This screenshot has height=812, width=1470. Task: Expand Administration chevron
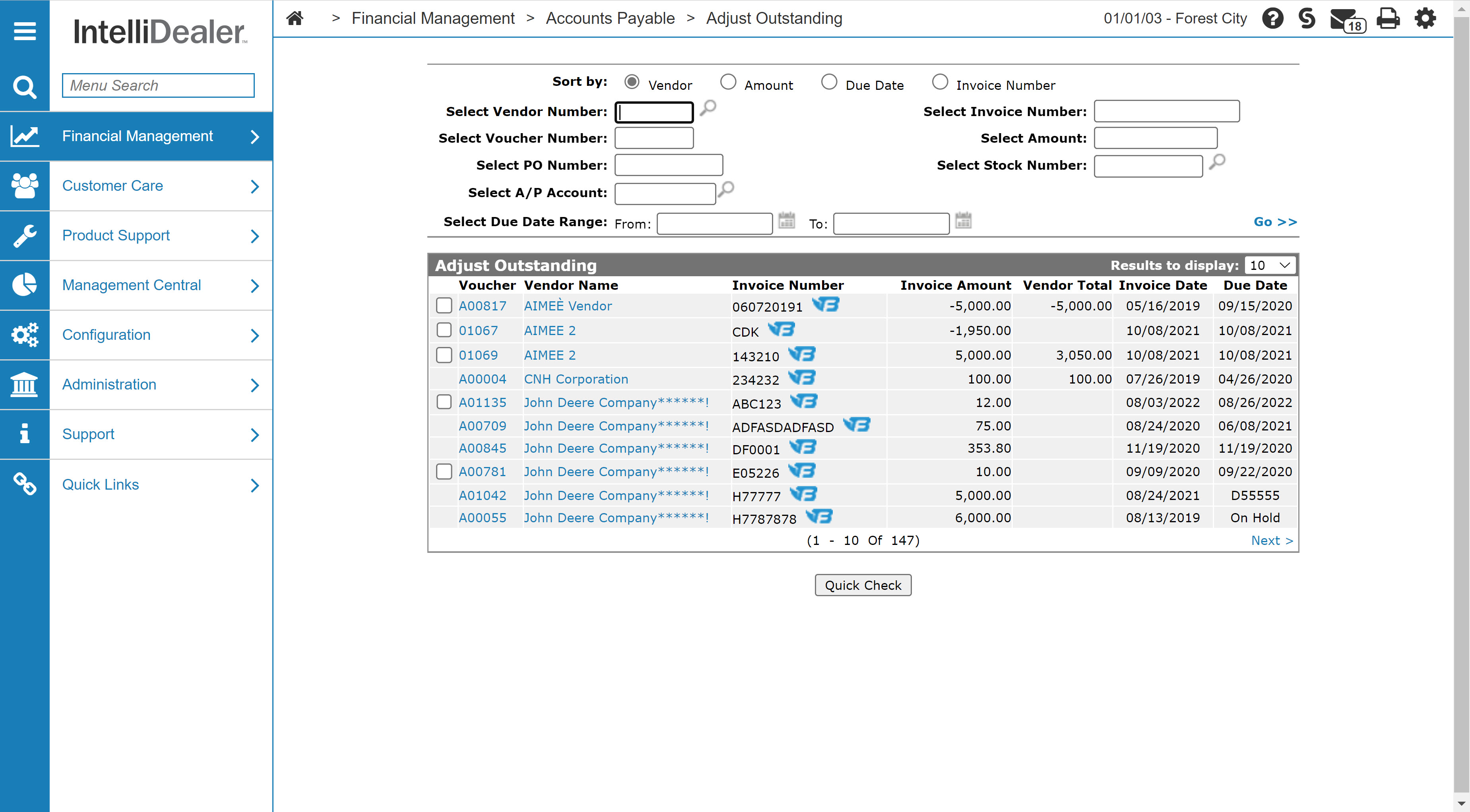[x=255, y=385]
